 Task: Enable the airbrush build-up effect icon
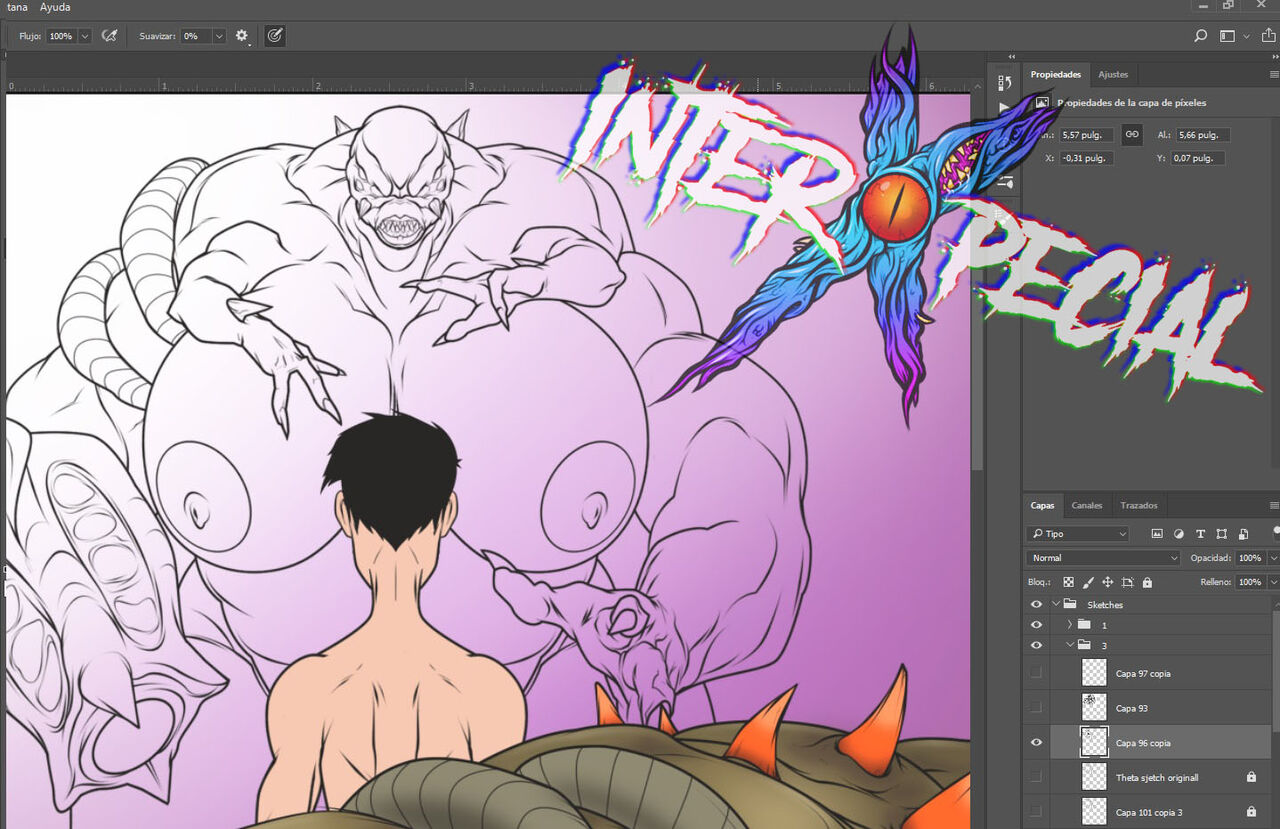pyautogui.click(x=110, y=36)
